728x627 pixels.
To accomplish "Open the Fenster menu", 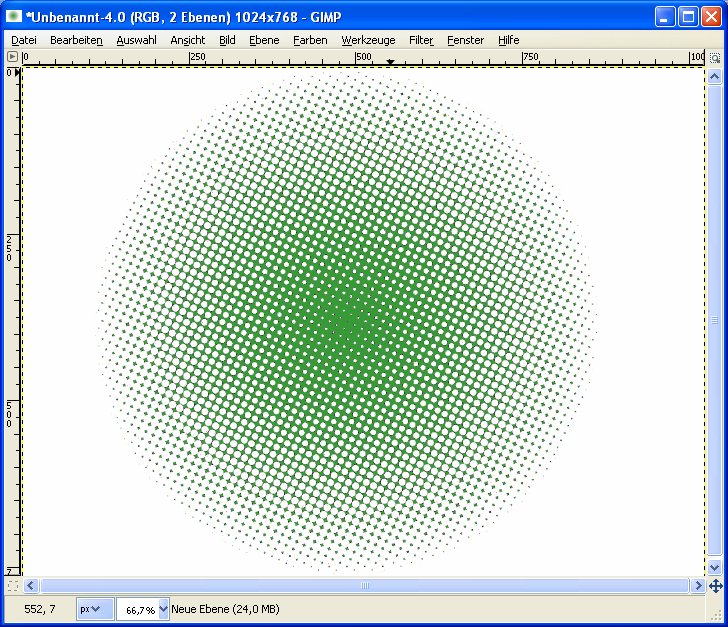I will (465, 40).
